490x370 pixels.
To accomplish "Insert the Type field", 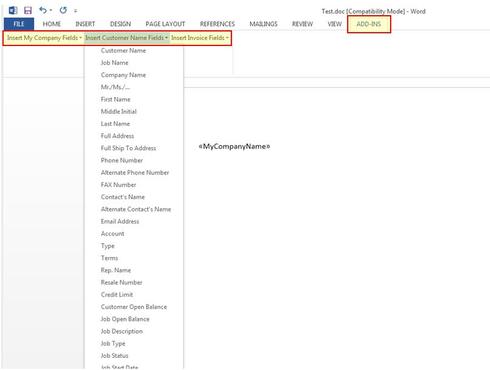I will 108,246.
